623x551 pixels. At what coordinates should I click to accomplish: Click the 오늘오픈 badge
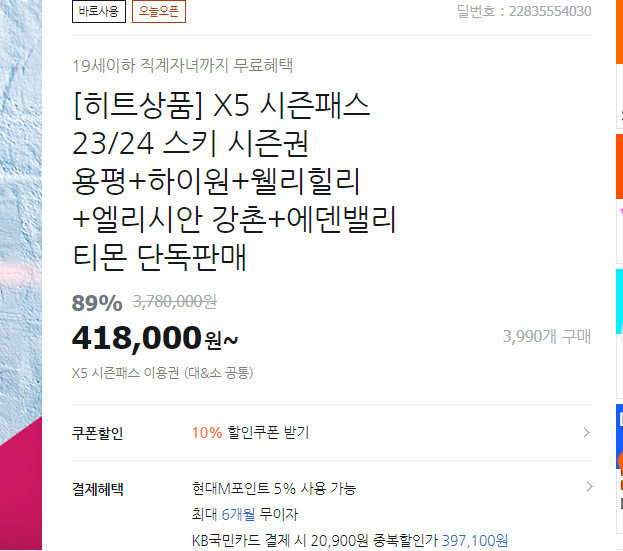pyautogui.click(x=159, y=12)
